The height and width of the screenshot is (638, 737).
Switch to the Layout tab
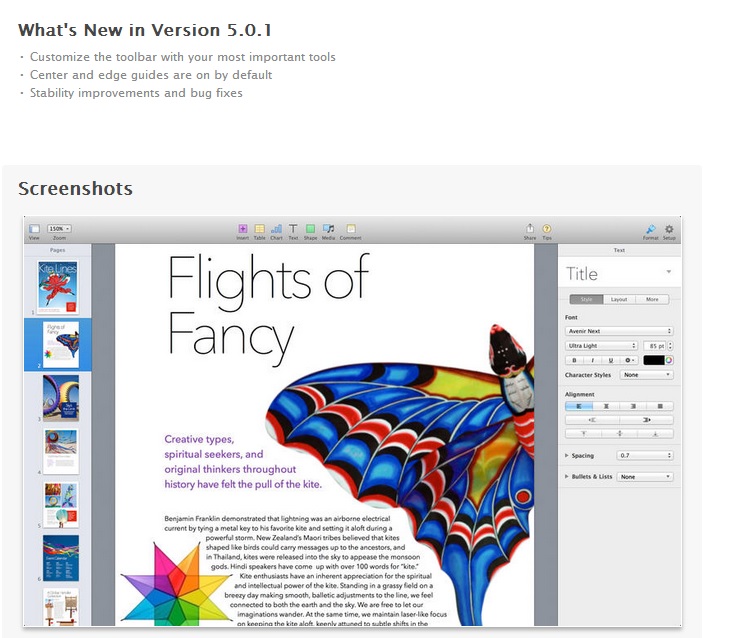[x=619, y=299]
